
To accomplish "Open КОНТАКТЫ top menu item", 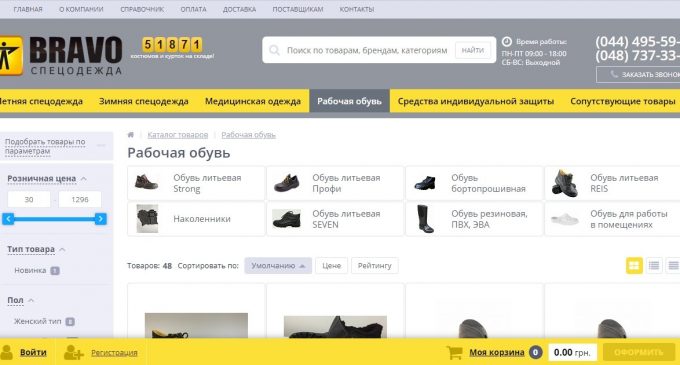I will tap(357, 9).
